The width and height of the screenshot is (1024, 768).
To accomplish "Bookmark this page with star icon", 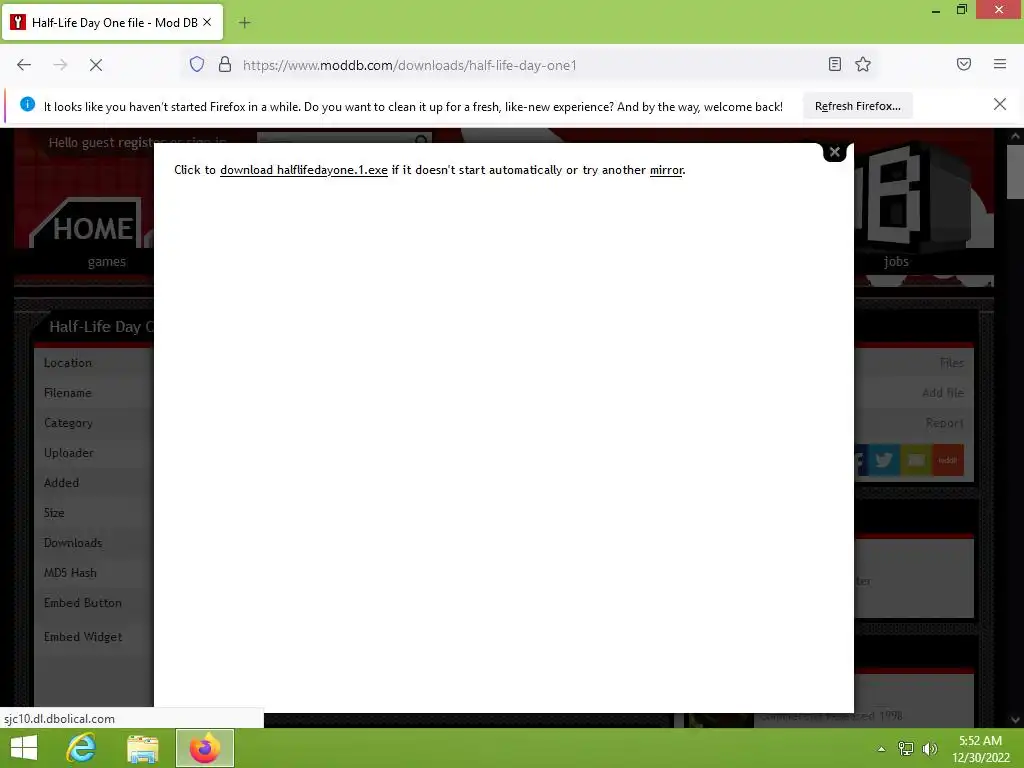I will 863,64.
